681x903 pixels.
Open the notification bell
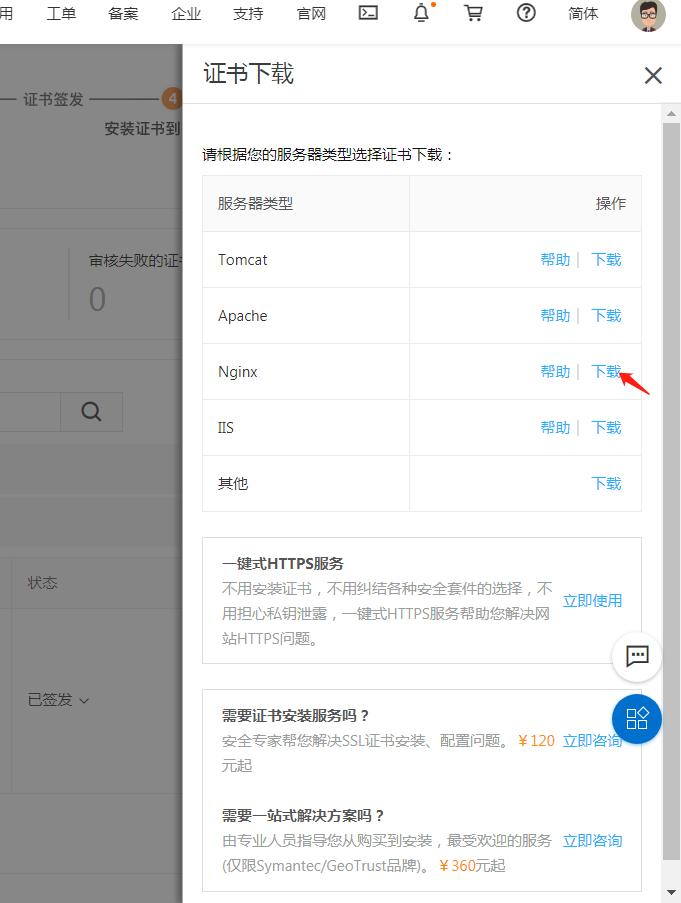click(x=422, y=14)
